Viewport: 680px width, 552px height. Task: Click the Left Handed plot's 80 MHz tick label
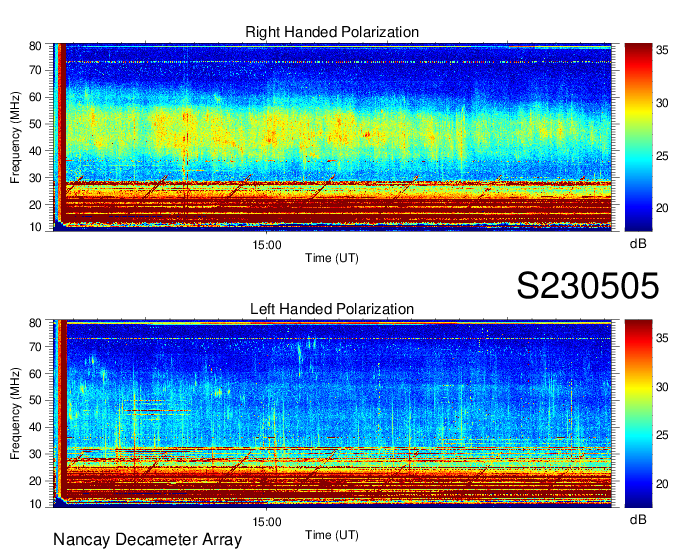click(35, 323)
